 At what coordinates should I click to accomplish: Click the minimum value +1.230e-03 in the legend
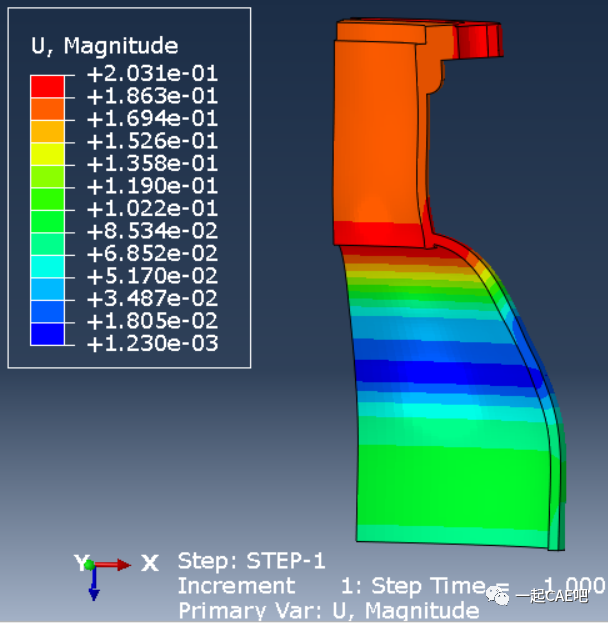pyautogui.click(x=152, y=344)
